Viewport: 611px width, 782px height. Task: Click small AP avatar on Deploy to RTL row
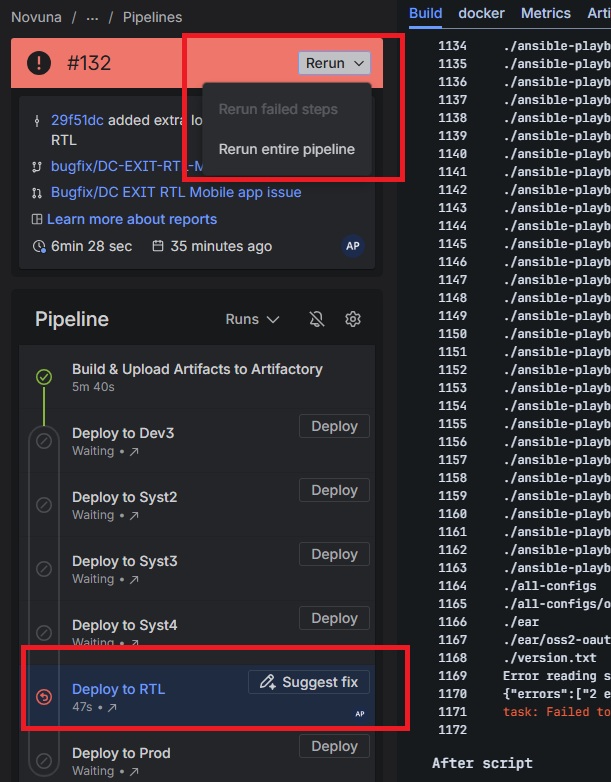point(360,714)
